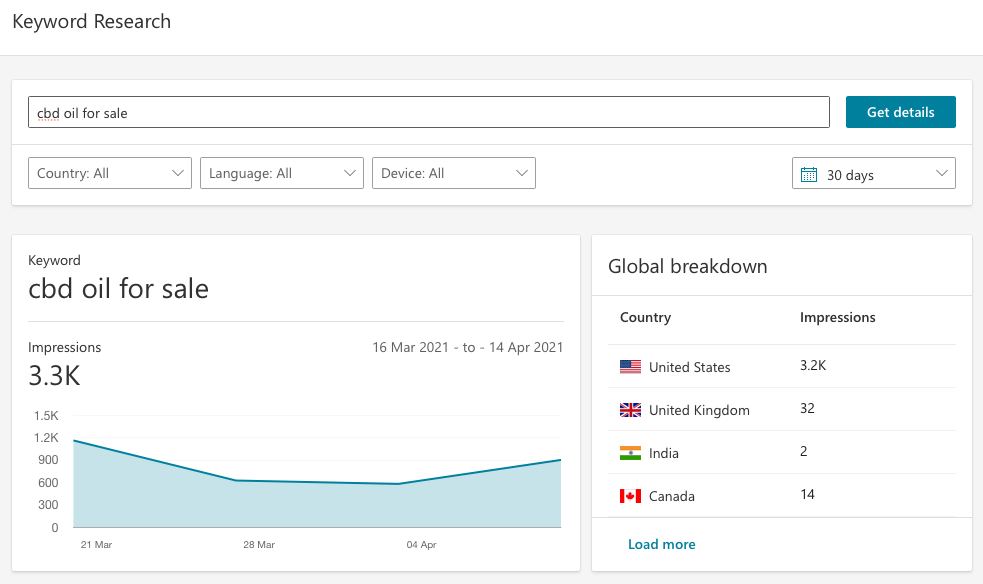Click the Impressions column header in Global breakdown
The width and height of the screenshot is (983, 584).
tap(838, 317)
